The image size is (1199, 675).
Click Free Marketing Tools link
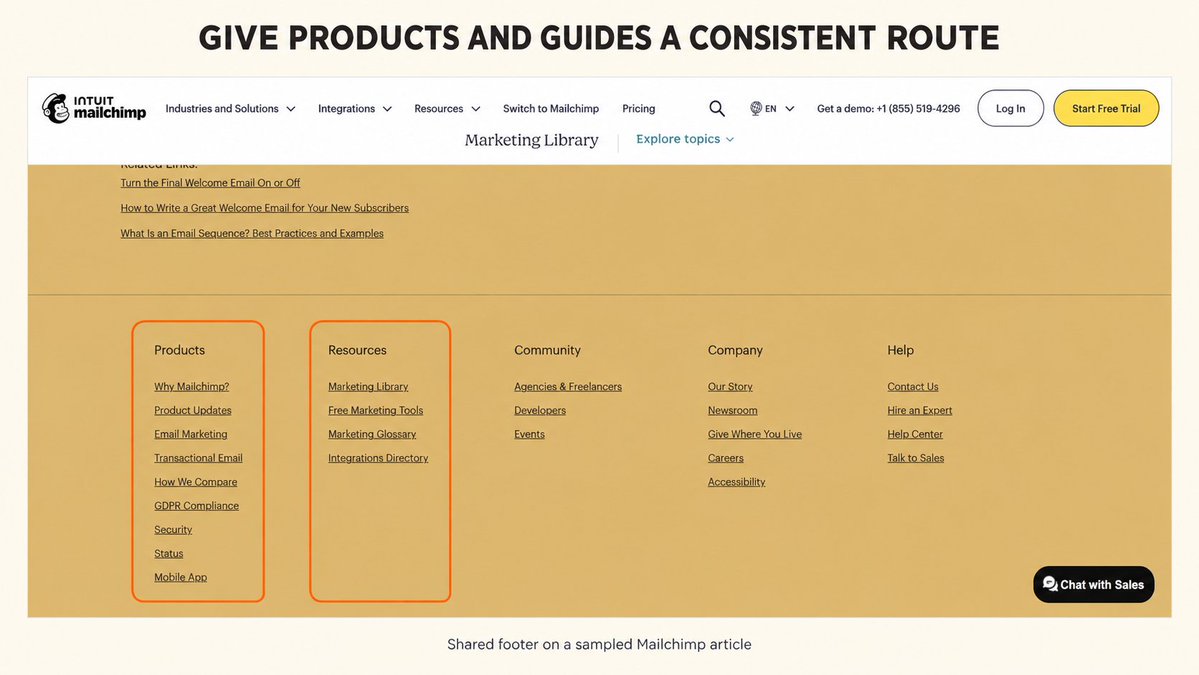coord(375,411)
